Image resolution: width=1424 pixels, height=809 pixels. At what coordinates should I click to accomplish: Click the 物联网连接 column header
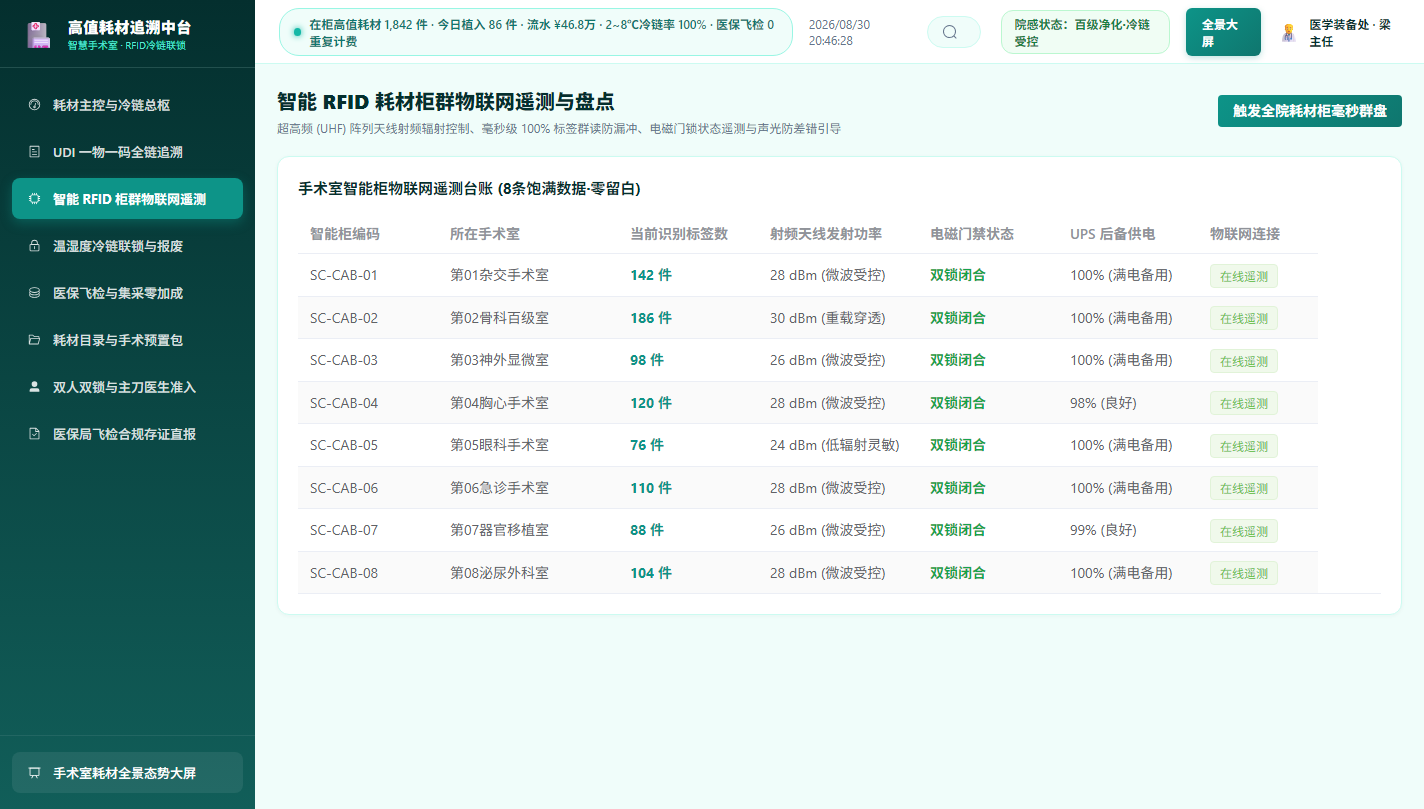coord(1245,234)
